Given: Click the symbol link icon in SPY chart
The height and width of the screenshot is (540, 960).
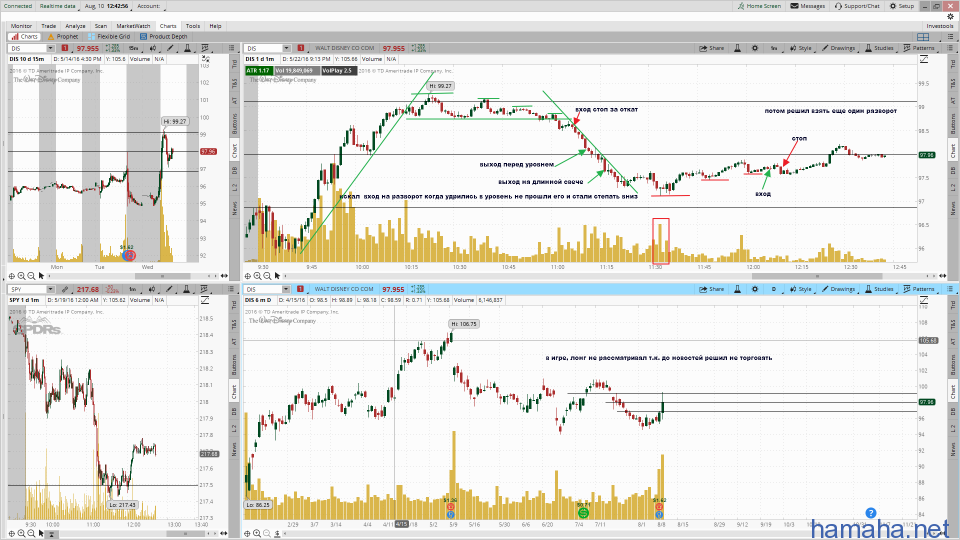Looking at the screenshot, I should pos(64,290).
